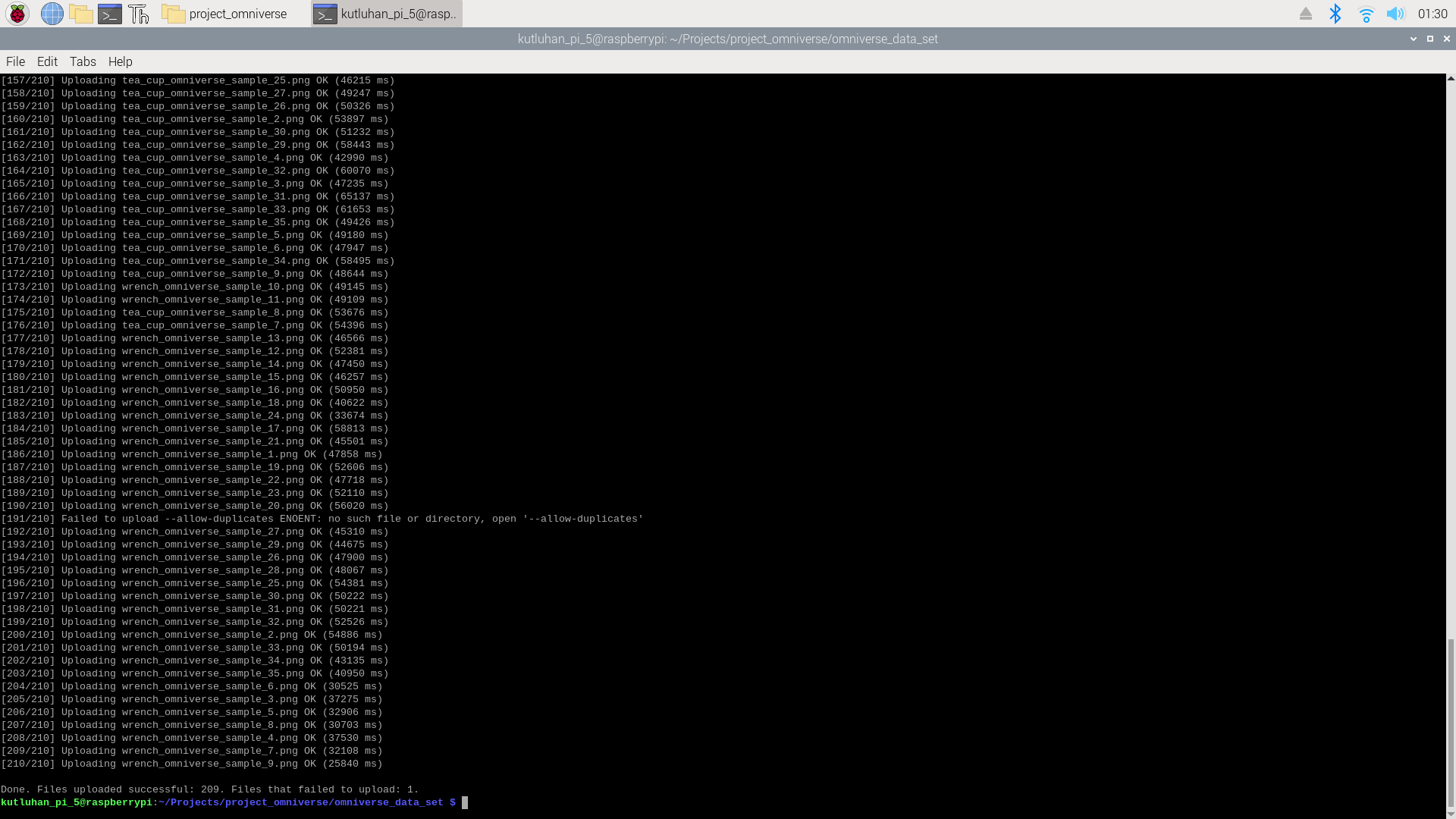This screenshot has width=1456, height=819.
Task: Click the line '[167/210]' showing 61653 ms
Action: (197, 209)
